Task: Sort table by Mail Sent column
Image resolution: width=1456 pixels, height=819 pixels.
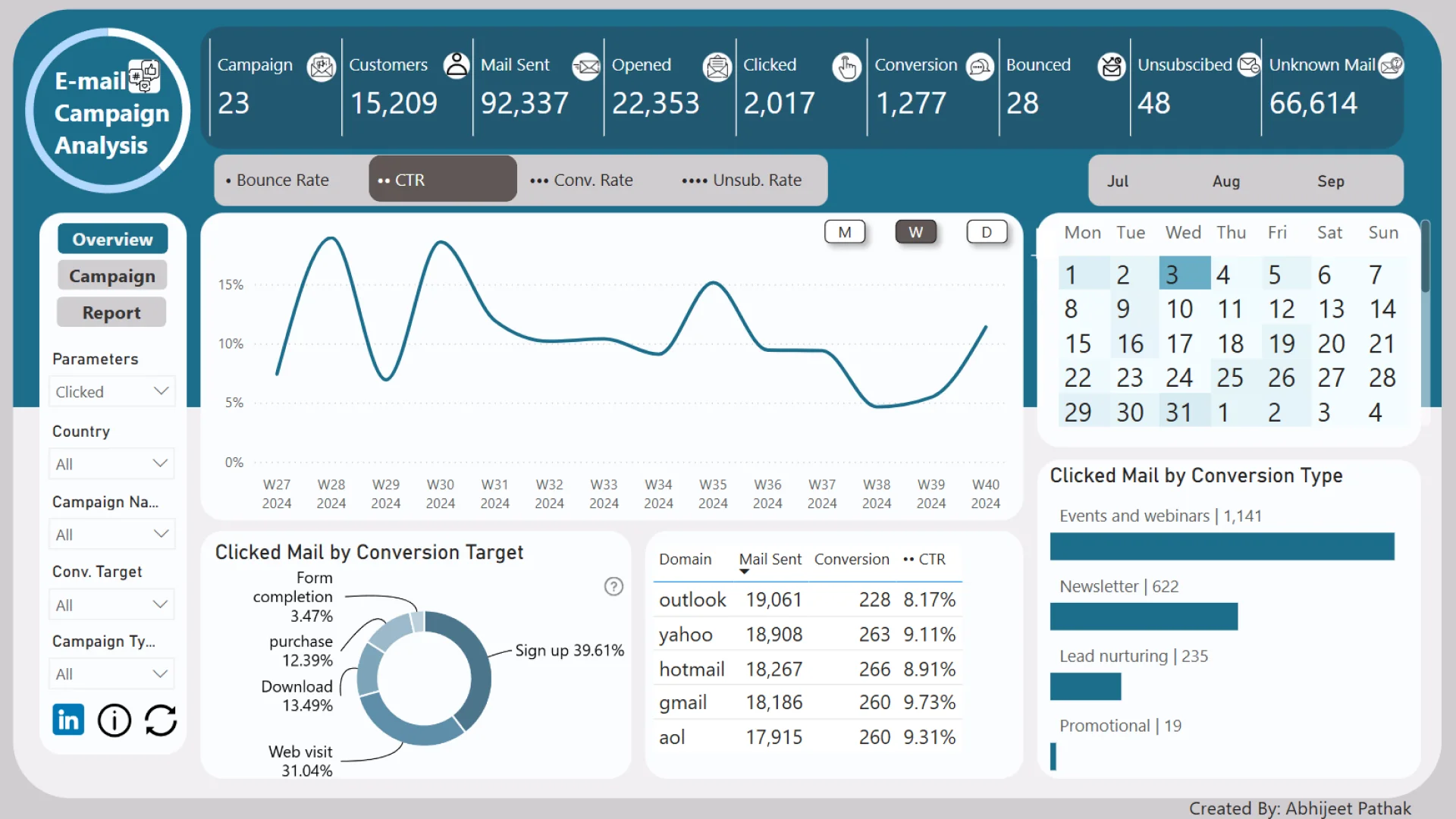Action: [770, 559]
